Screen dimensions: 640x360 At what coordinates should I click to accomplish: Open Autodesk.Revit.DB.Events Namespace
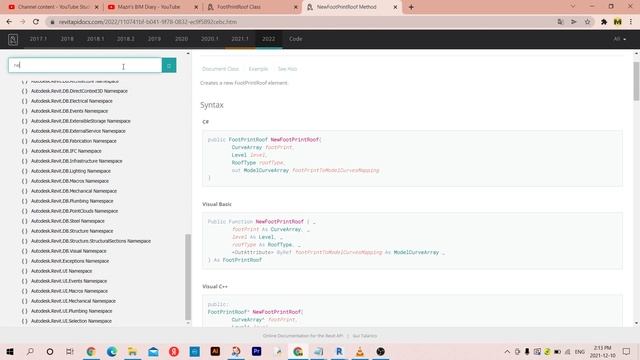coord(69,111)
